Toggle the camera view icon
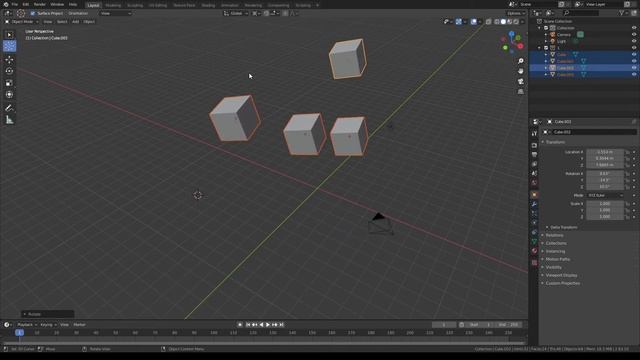 point(520,81)
